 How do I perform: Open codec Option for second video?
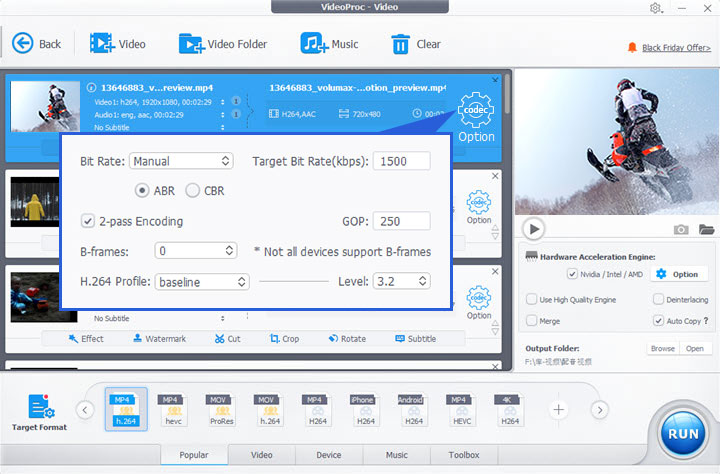tap(478, 207)
